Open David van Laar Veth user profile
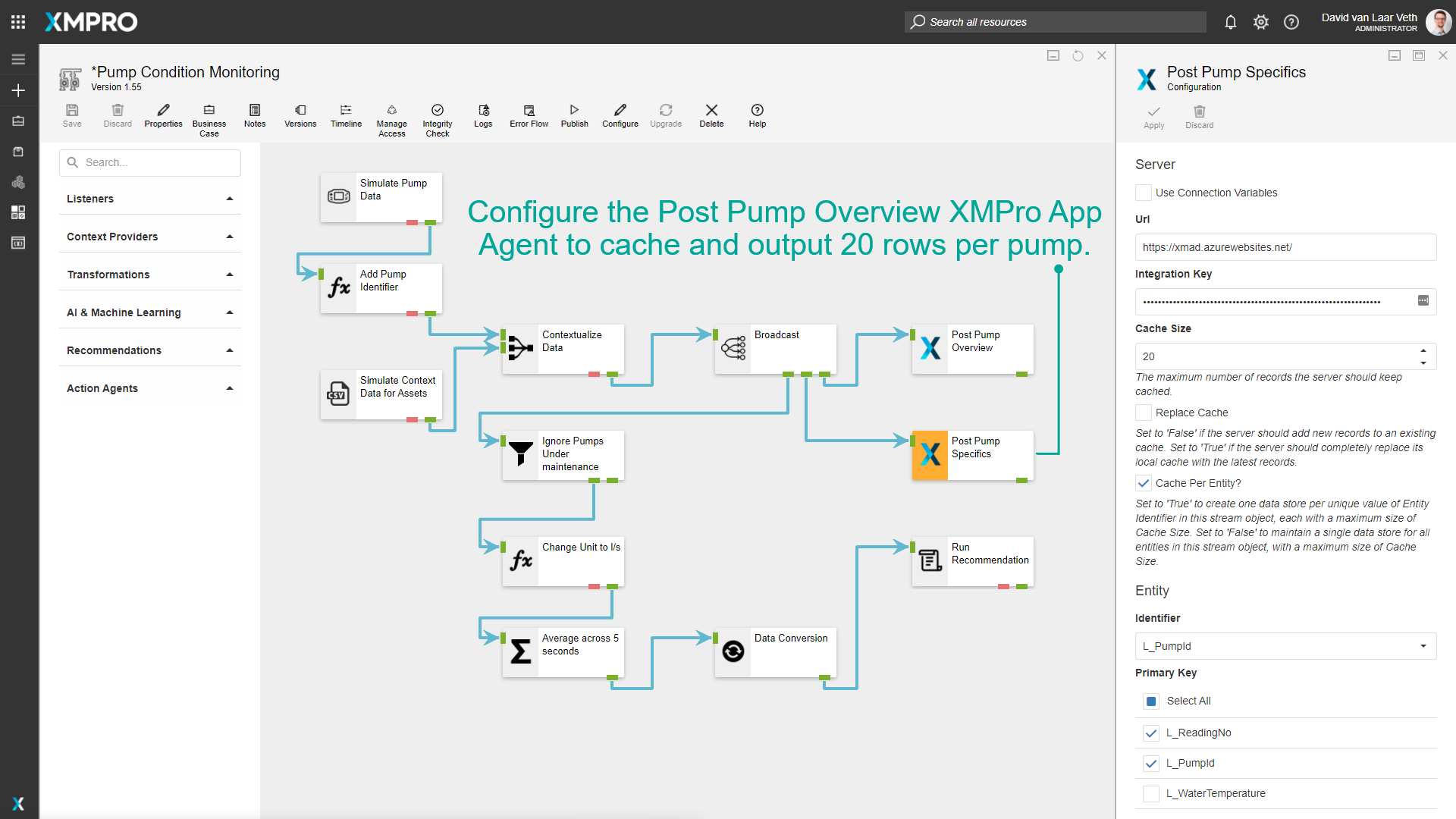1456x819 pixels. click(1385, 22)
